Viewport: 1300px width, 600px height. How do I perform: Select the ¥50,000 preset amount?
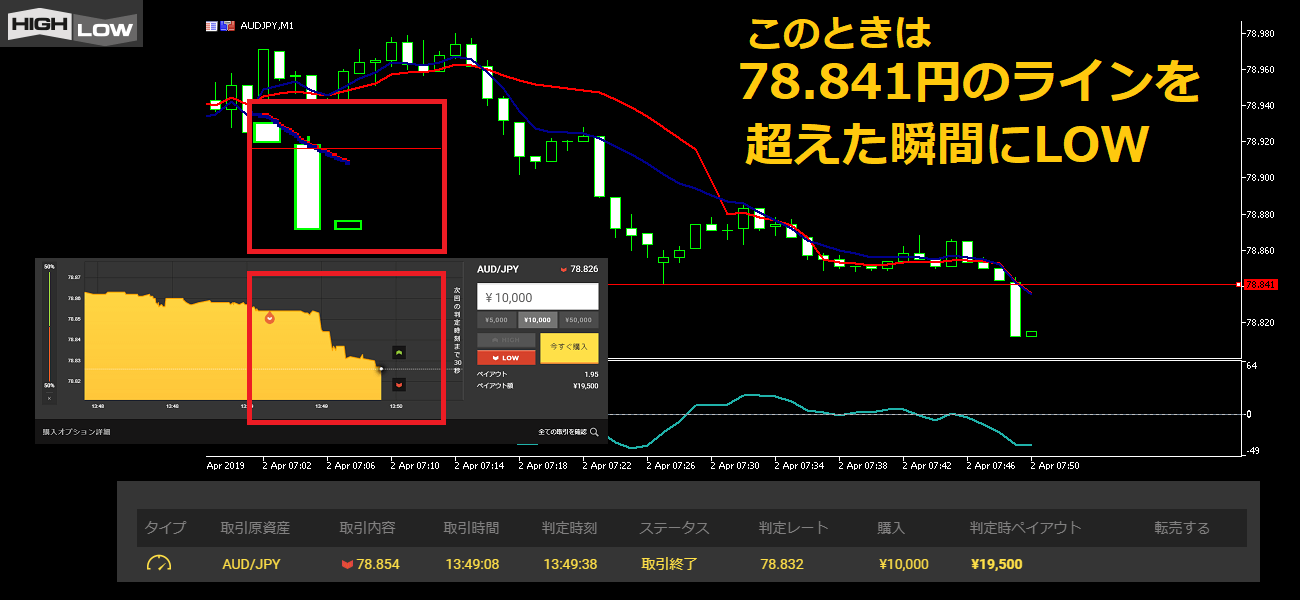(x=579, y=320)
